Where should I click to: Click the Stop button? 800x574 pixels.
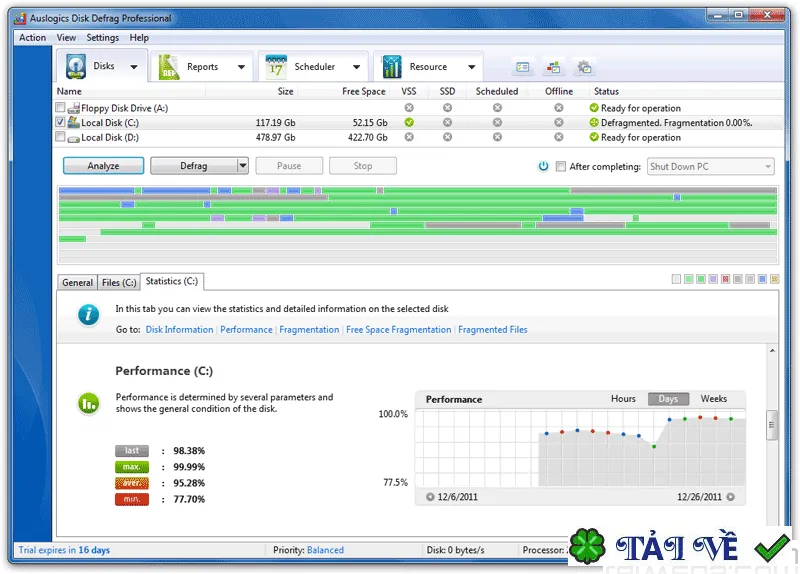click(363, 166)
